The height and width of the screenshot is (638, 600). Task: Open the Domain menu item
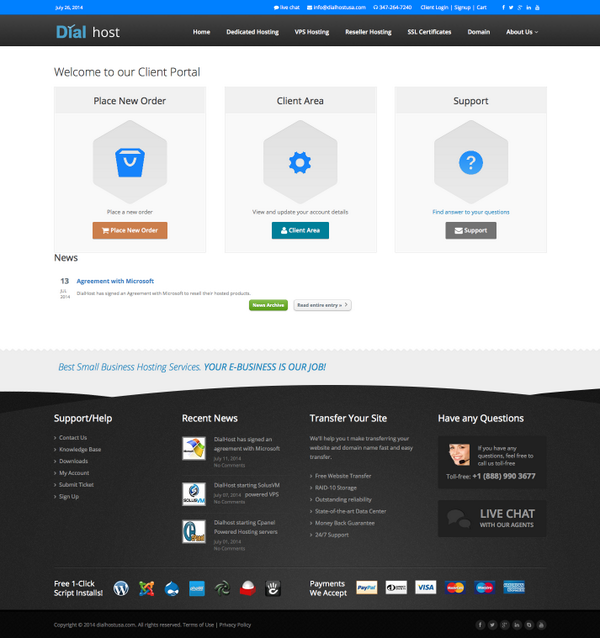[479, 32]
